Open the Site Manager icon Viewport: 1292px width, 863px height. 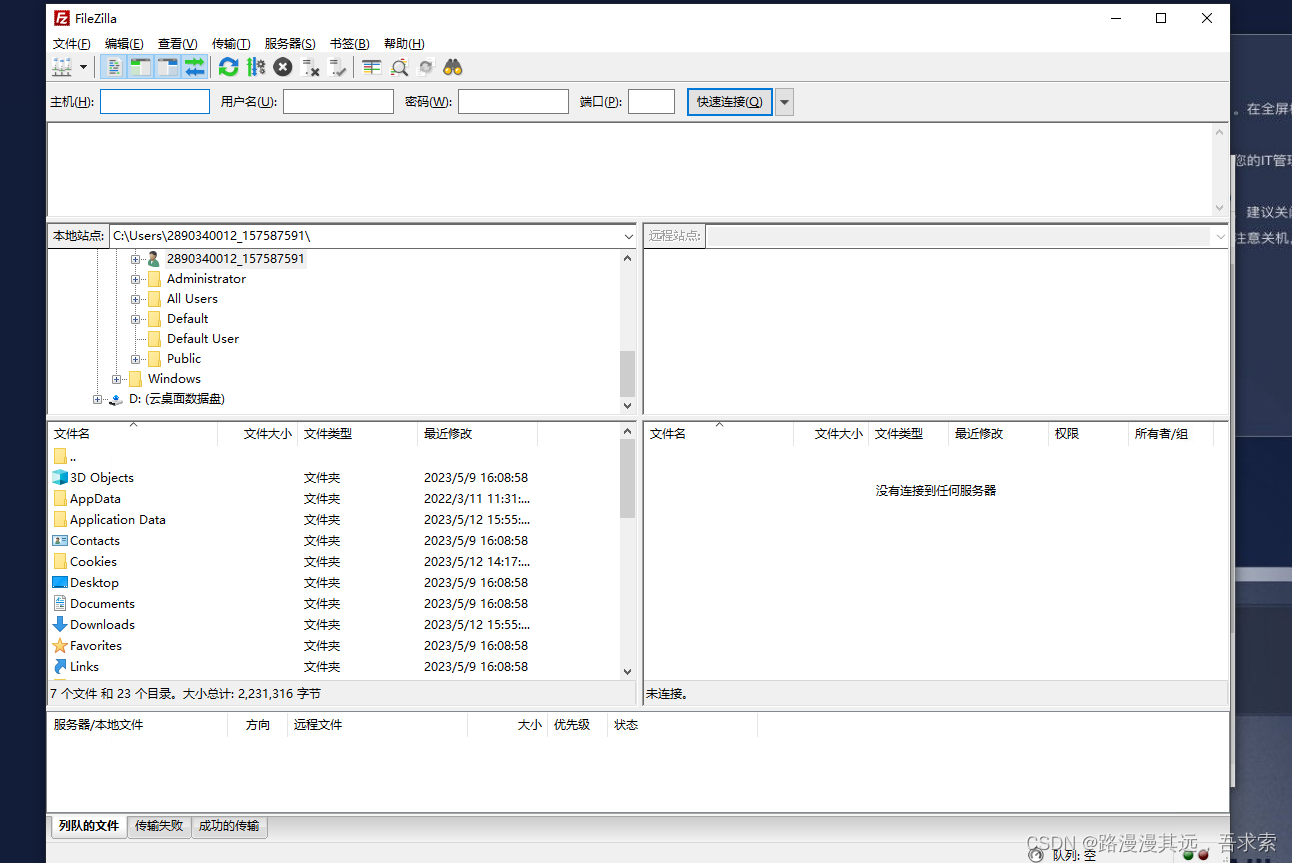pos(62,67)
